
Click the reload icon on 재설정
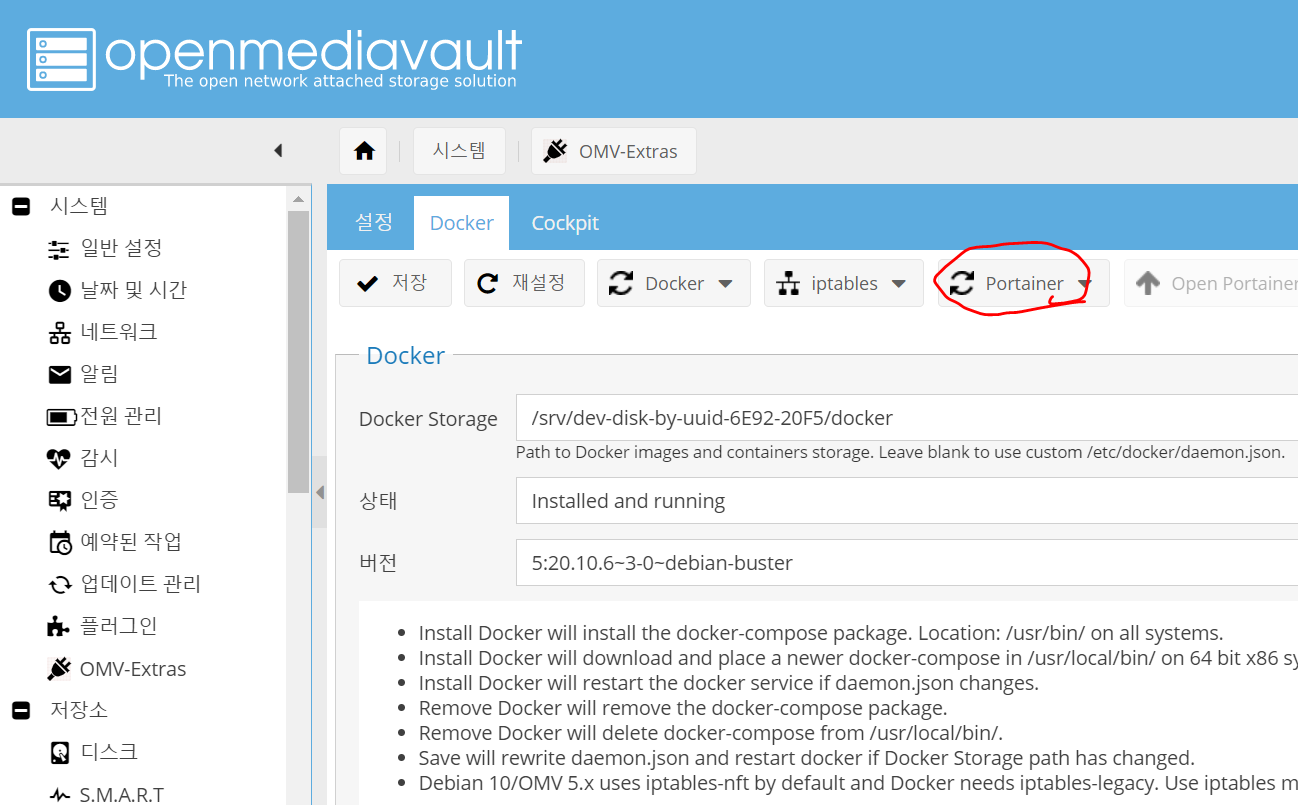tap(488, 284)
